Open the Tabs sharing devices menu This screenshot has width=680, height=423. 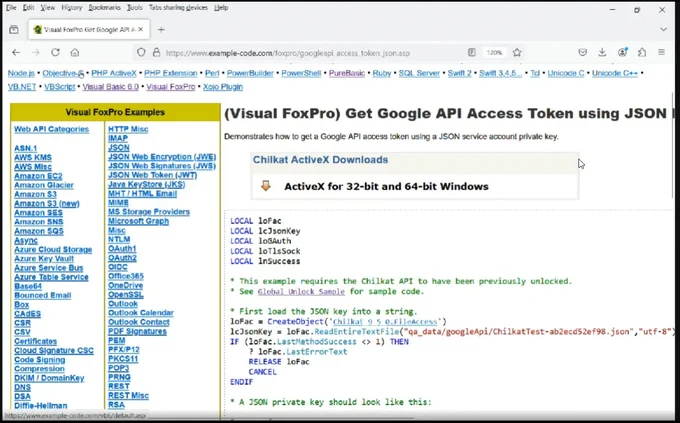point(178,8)
